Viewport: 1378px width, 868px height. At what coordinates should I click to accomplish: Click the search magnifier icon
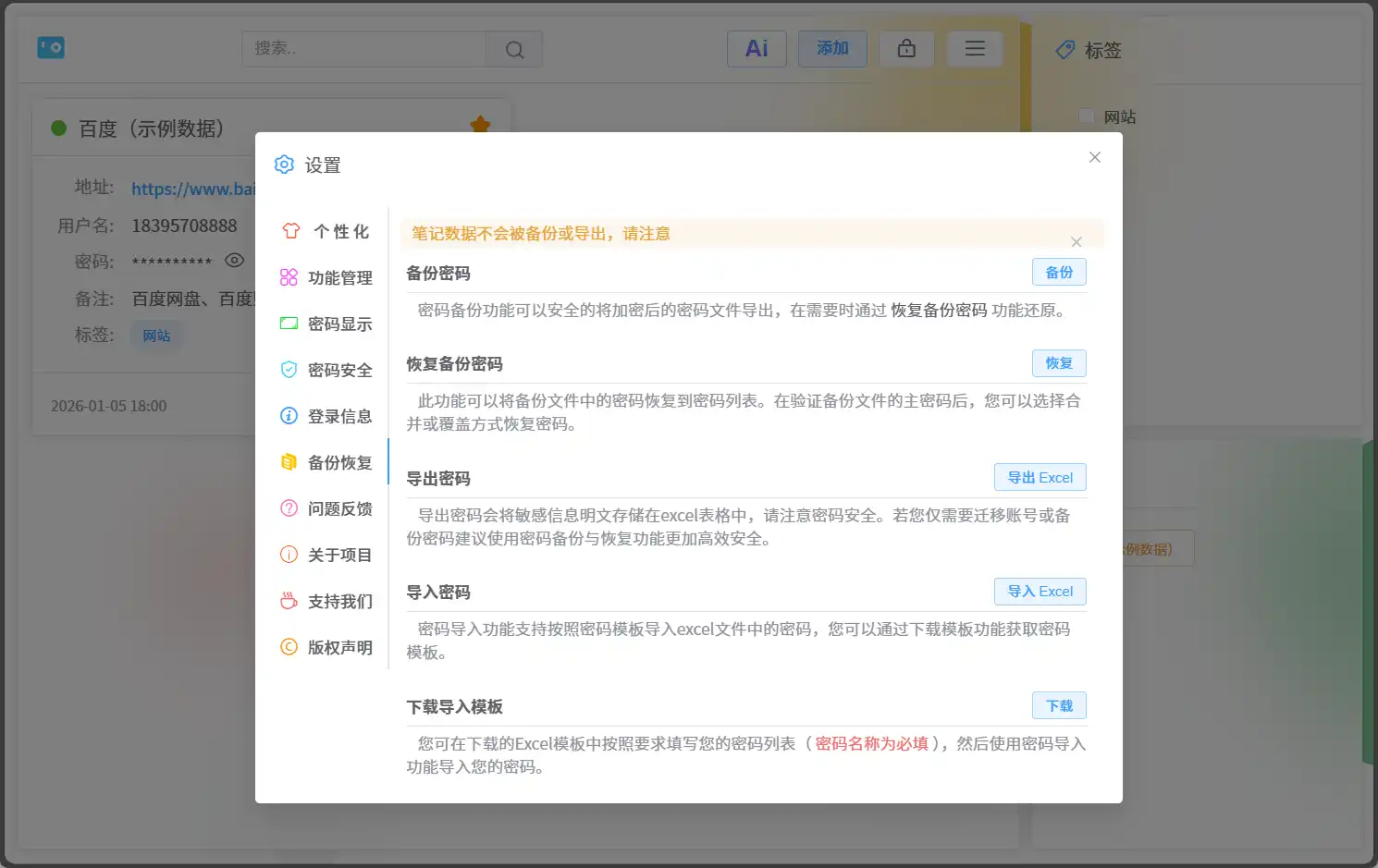click(x=513, y=49)
